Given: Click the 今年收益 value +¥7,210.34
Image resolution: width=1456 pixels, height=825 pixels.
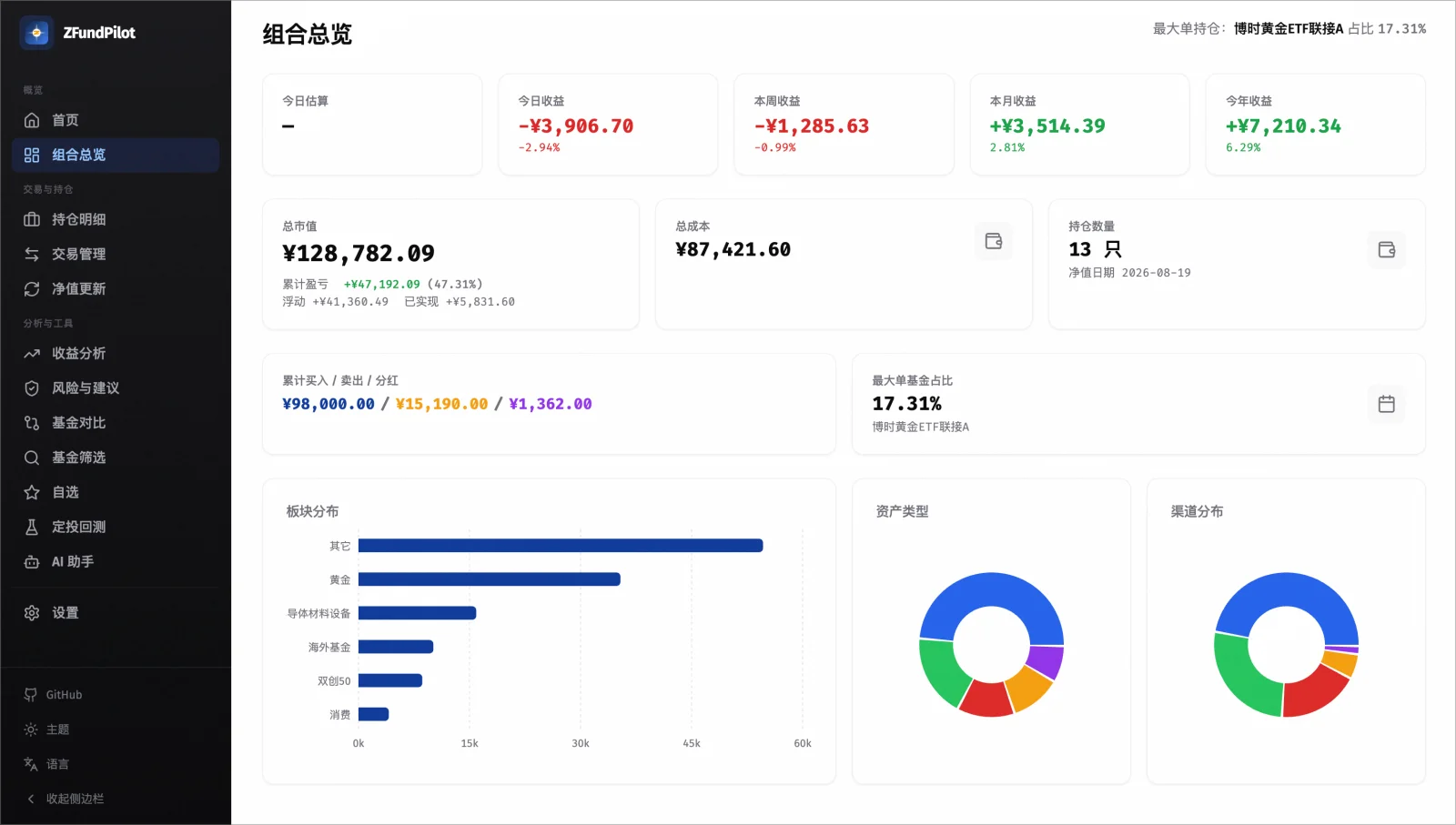Looking at the screenshot, I should coord(1283,126).
